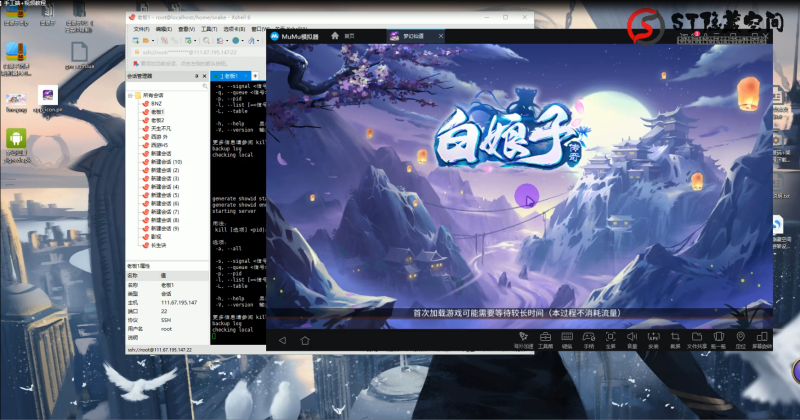The width and height of the screenshot is (800, 420).
Task: Select the 老板1 terminal tab in Xshell
Action: point(230,76)
